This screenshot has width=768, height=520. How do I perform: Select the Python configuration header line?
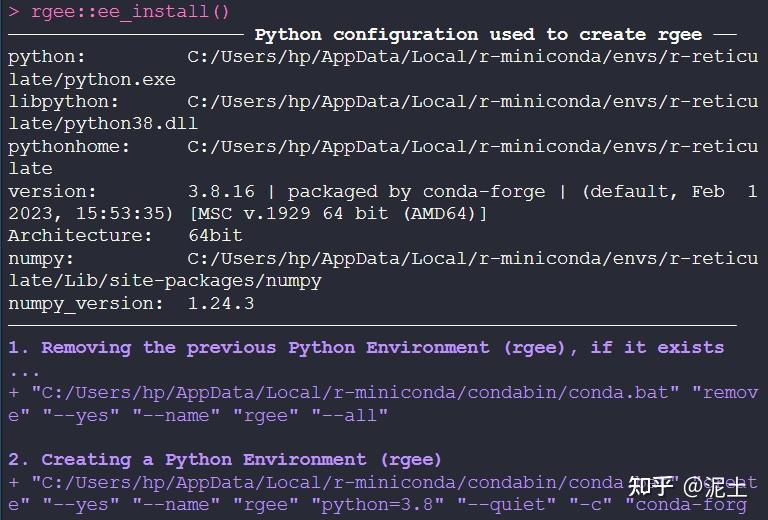(478, 34)
